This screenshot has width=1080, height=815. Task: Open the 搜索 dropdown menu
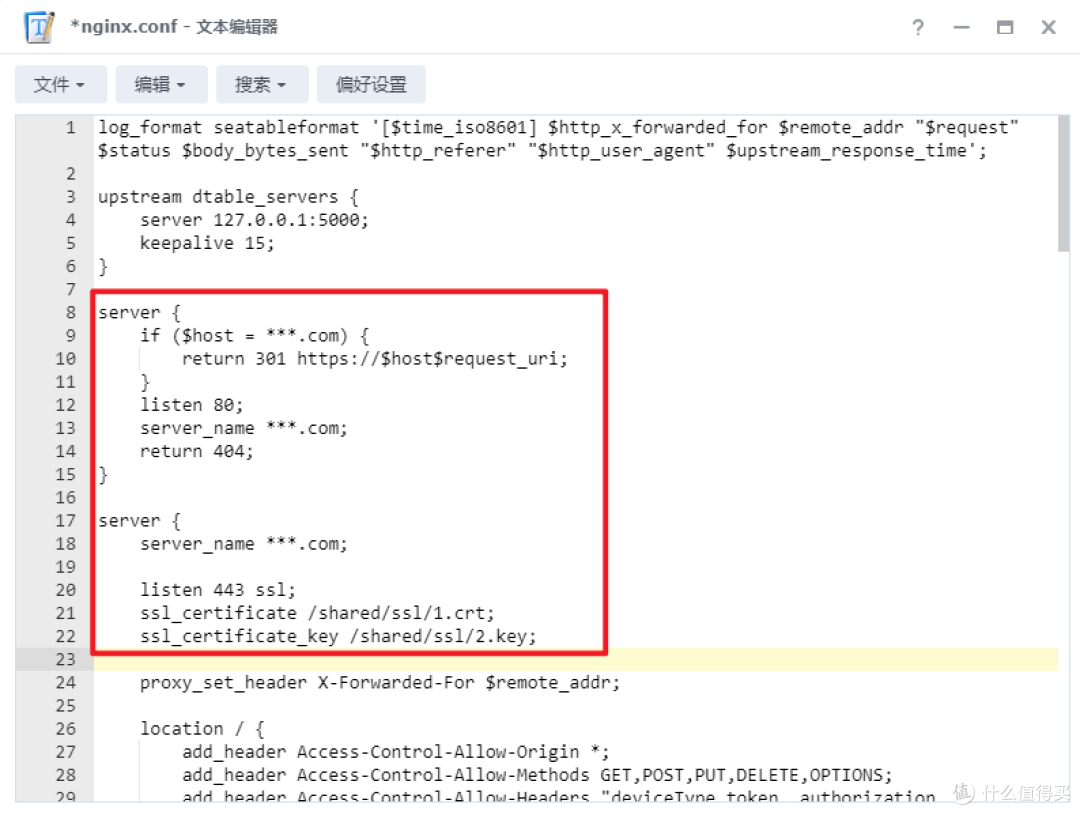pos(261,84)
